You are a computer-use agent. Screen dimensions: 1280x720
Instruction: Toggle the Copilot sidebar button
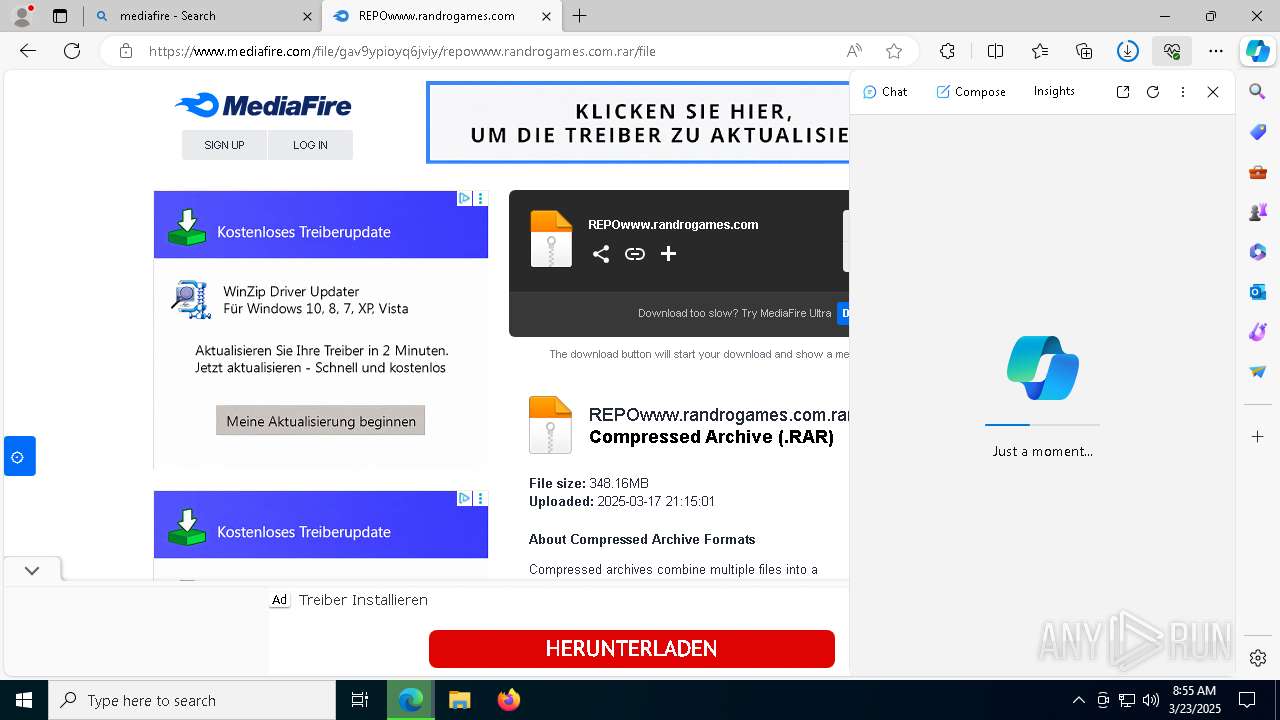pyautogui.click(x=1258, y=51)
